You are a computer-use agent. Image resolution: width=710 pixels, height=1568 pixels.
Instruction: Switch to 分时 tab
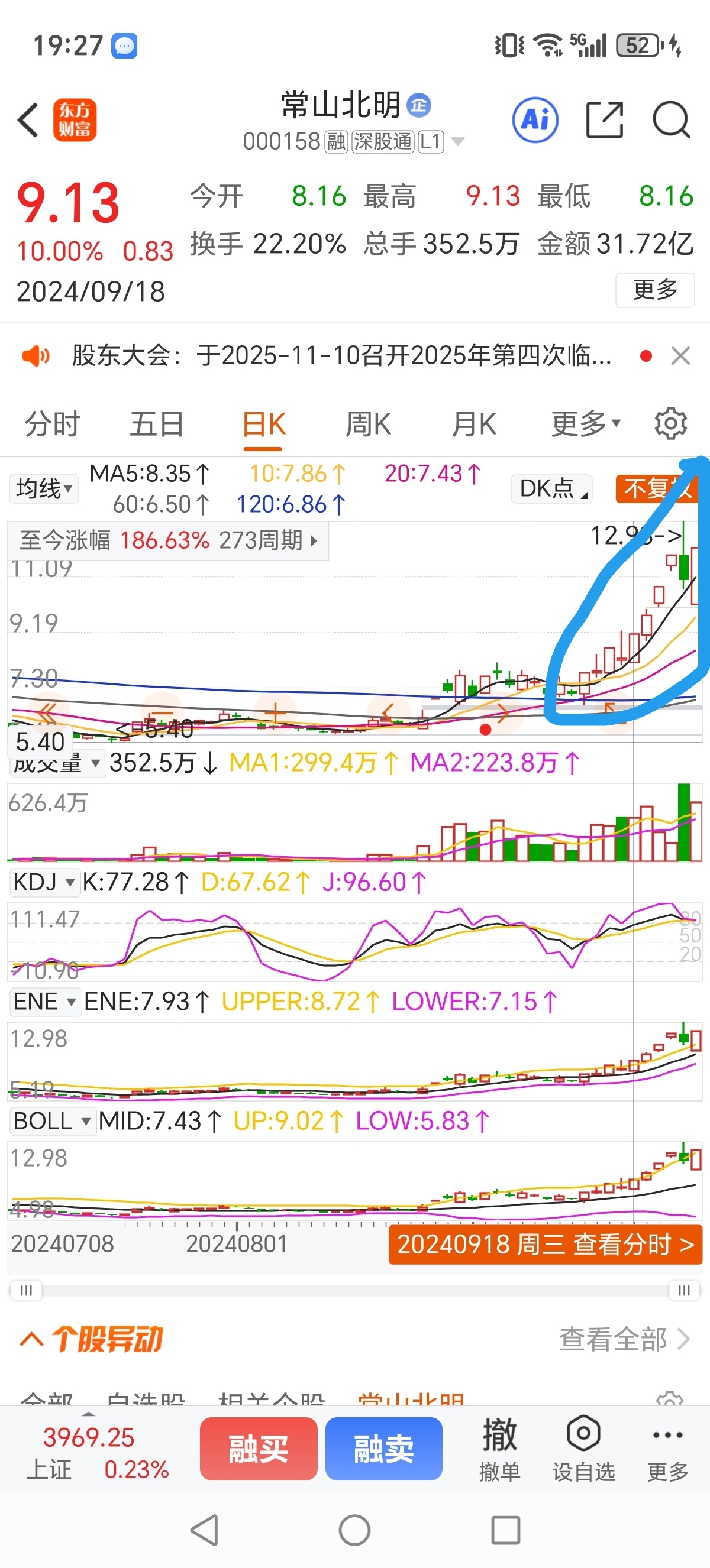[x=53, y=424]
